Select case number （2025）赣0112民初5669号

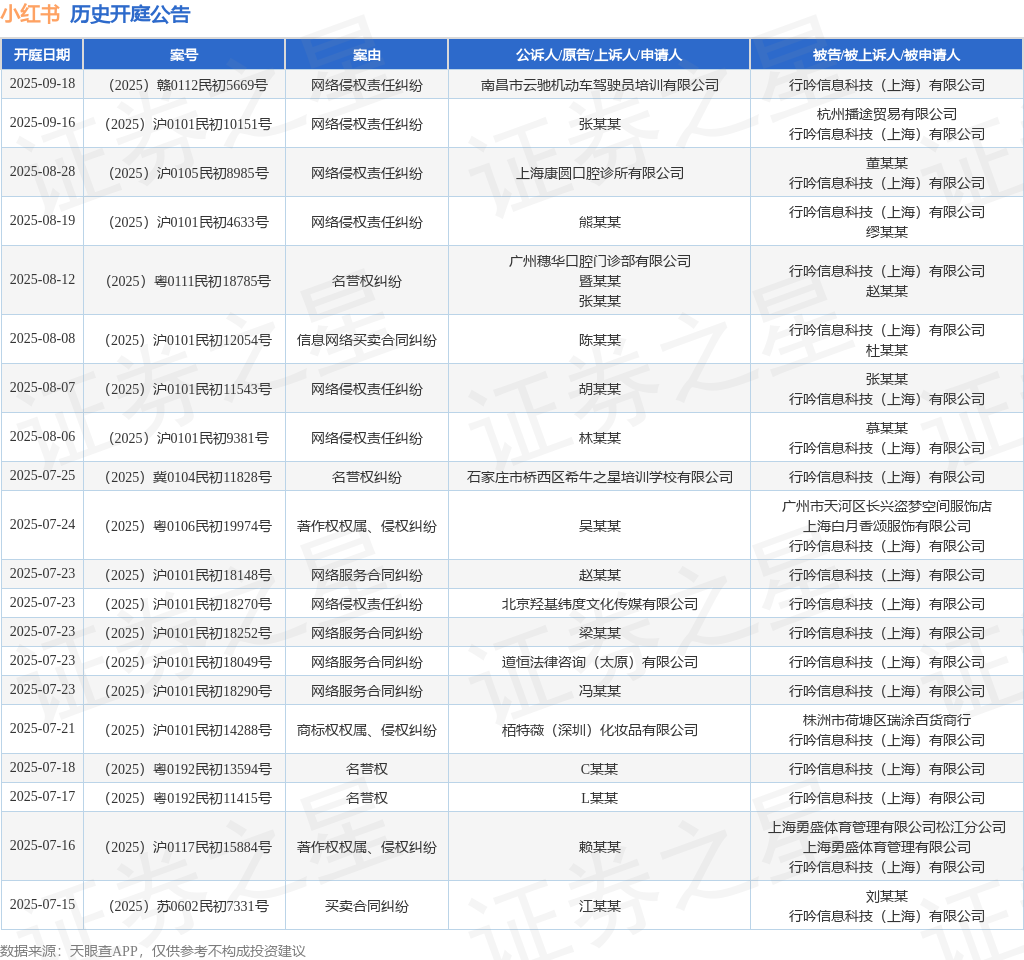(185, 85)
